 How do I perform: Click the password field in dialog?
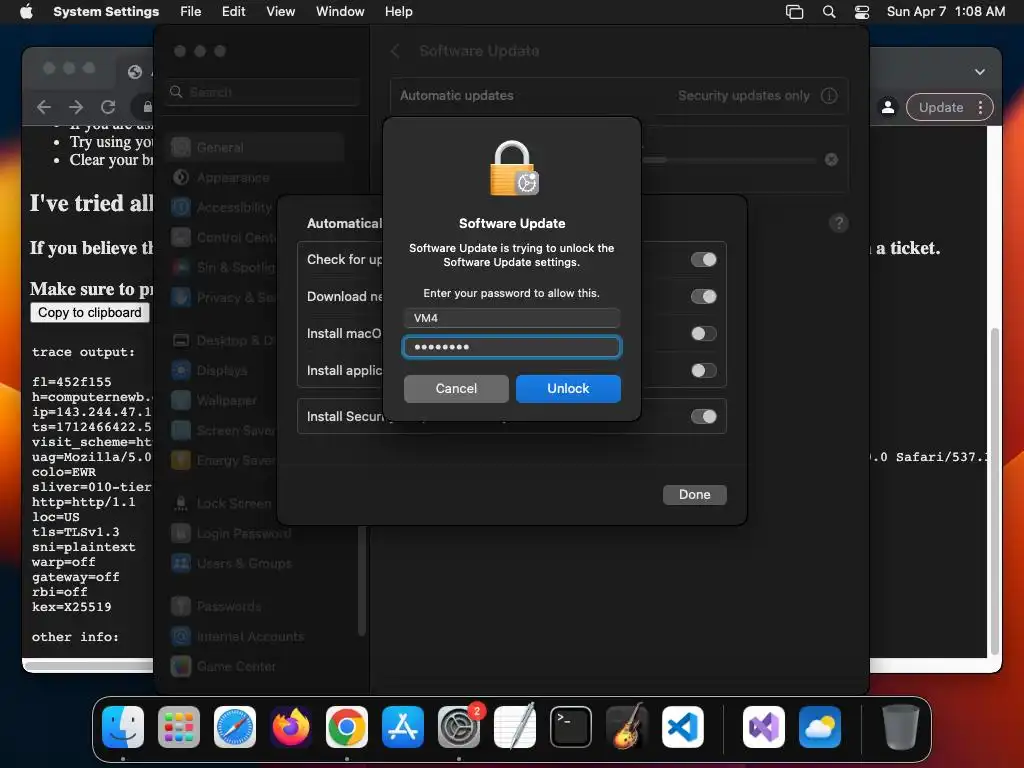[x=511, y=347]
